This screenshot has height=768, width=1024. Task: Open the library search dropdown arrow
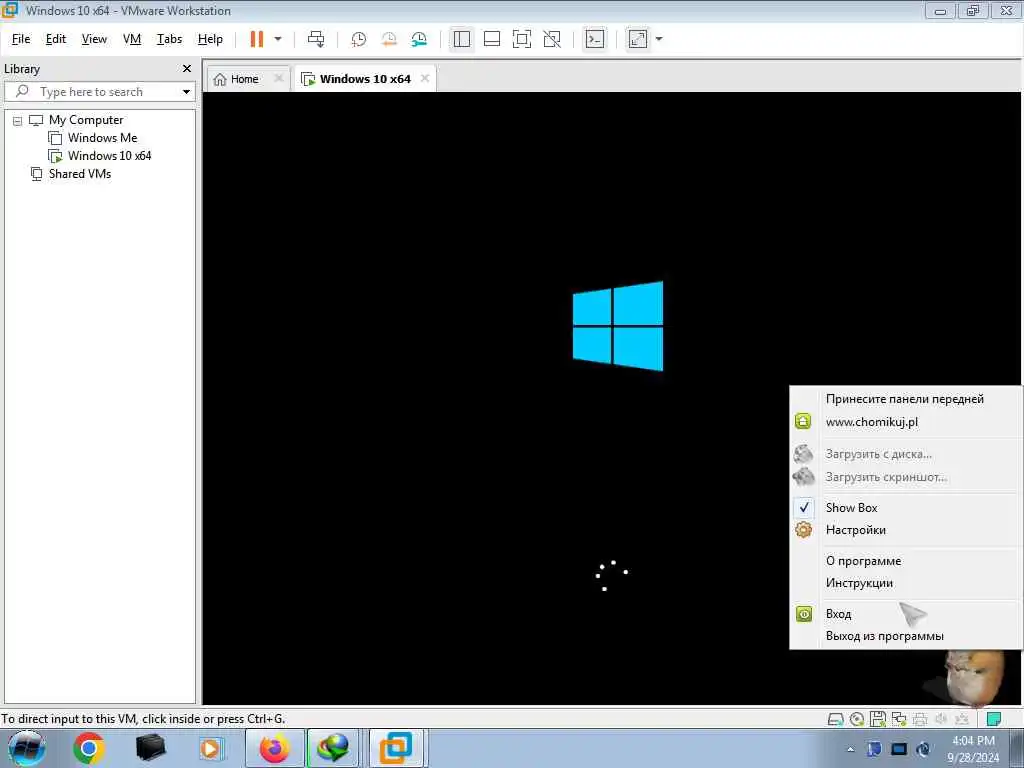click(186, 91)
